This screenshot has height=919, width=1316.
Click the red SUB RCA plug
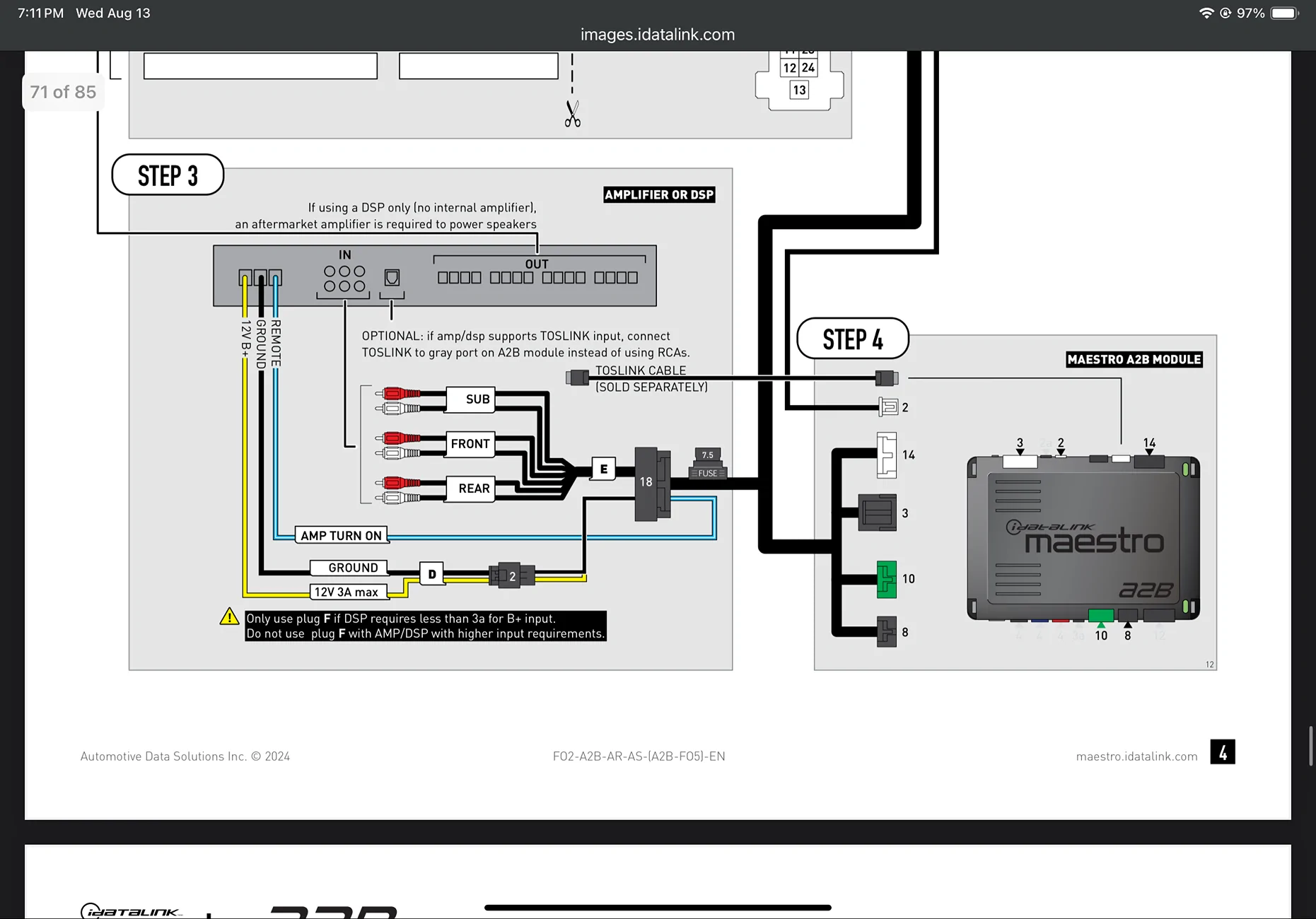point(398,393)
